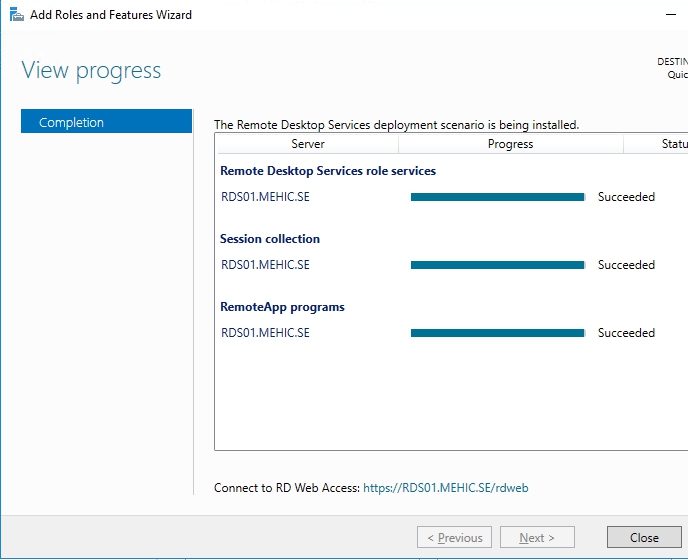The width and height of the screenshot is (688, 560).
Task: Click the Progress column header
Action: point(510,144)
